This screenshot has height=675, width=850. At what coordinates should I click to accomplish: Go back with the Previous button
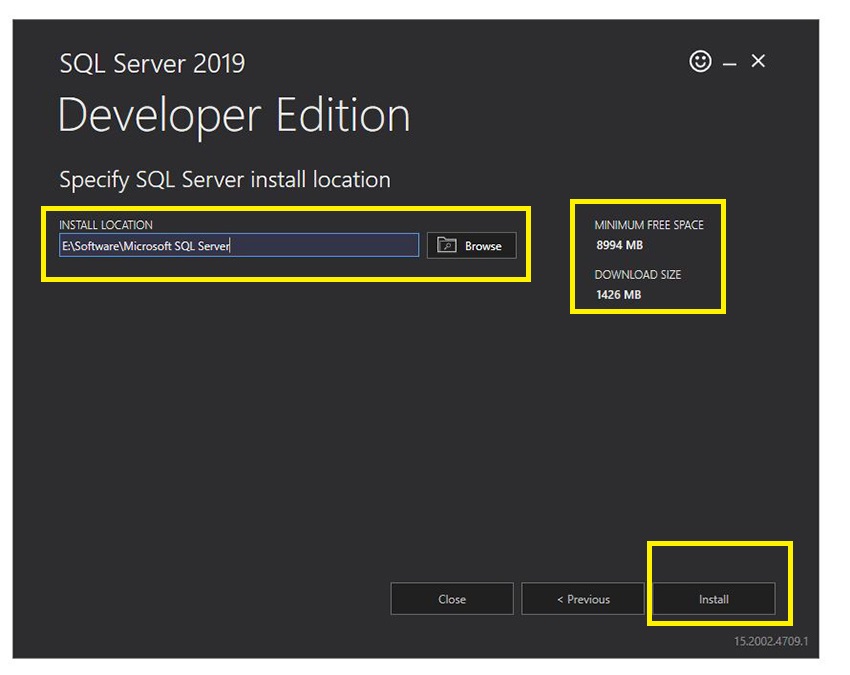(x=583, y=599)
